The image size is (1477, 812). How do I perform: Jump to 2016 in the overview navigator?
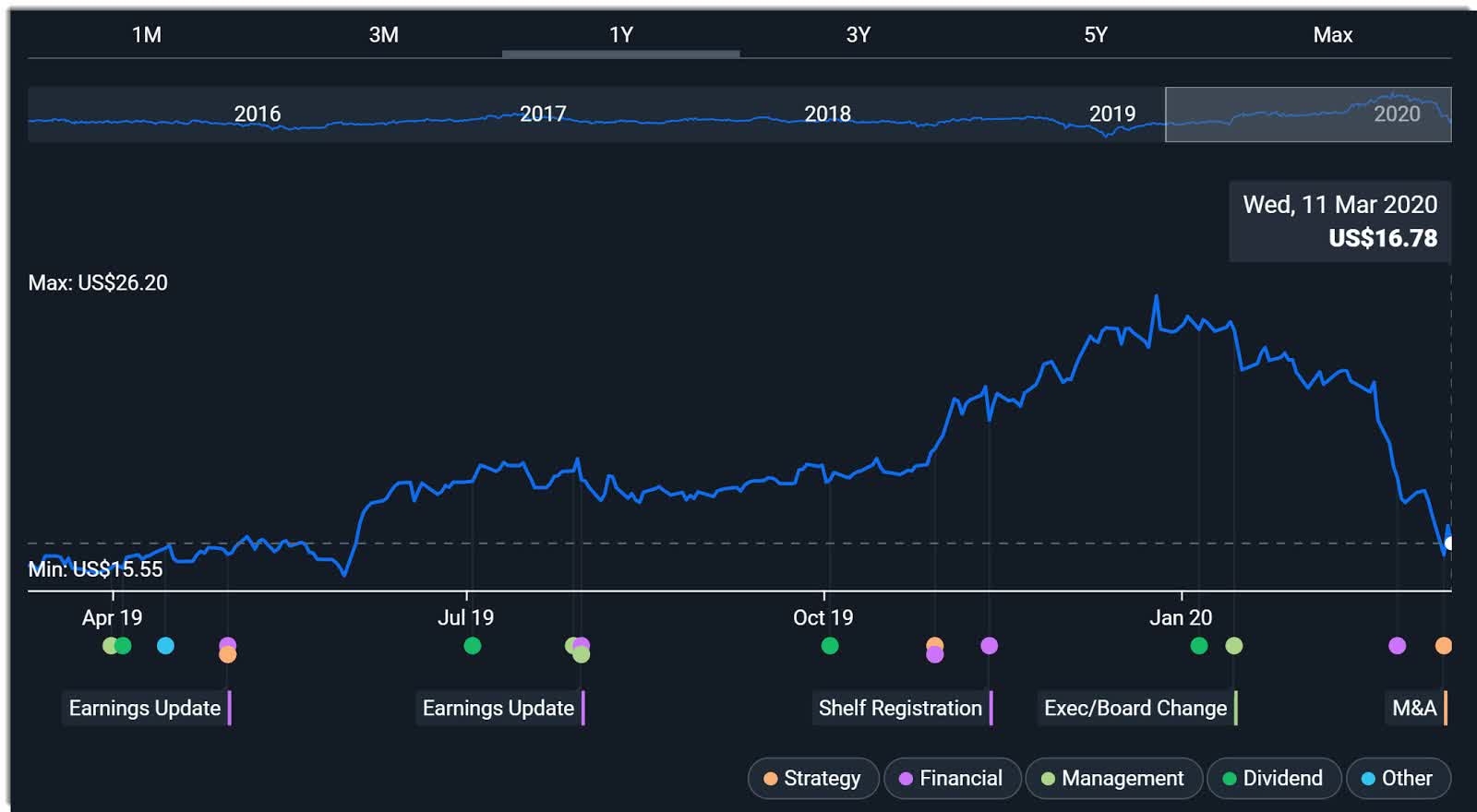257,114
